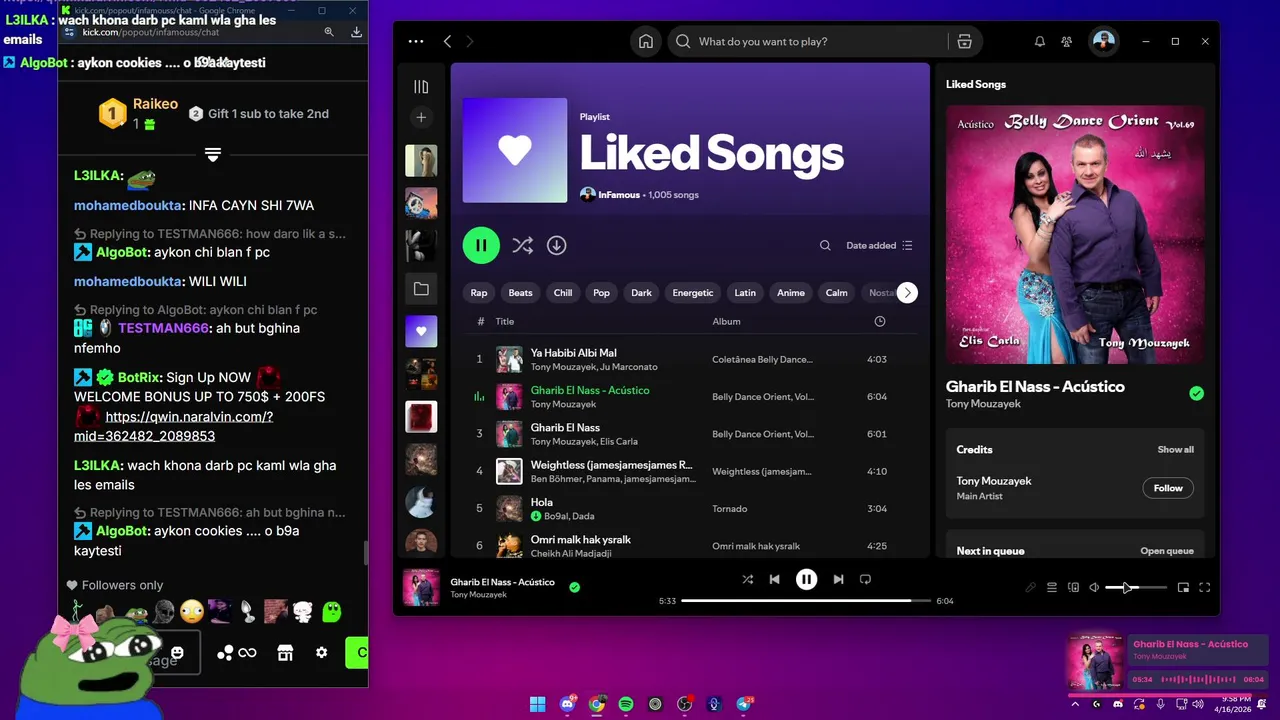1280x720 pixels.
Task: Open the three-dots Spotify app menu
Action: tap(416, 42)
